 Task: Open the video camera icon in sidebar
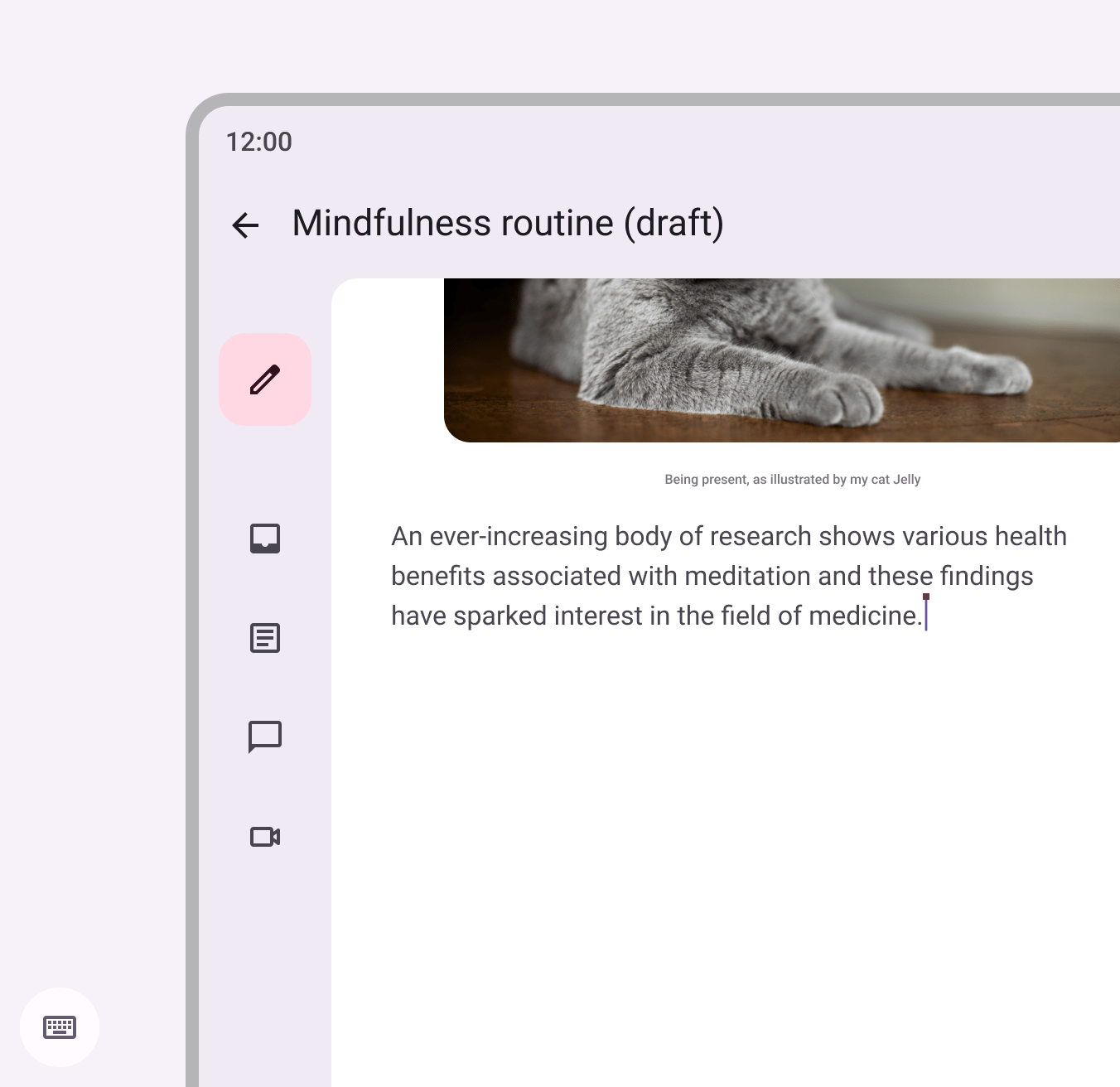(x=265, y=837)
